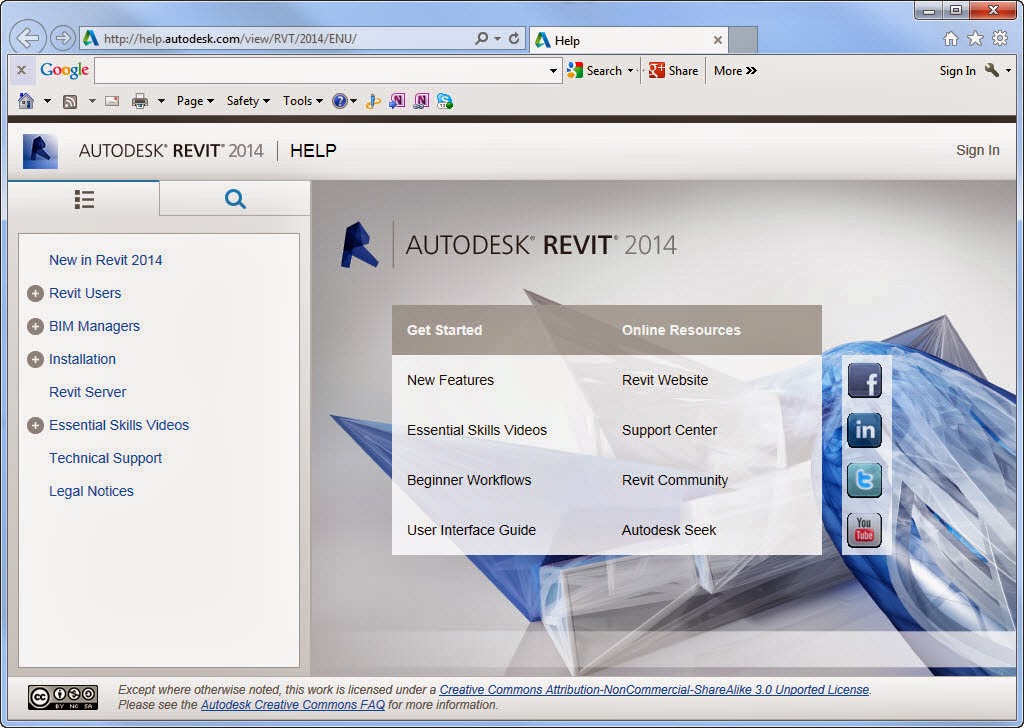Open the Autodesk Creative Commons FAQ link
This screenshot has width=1024, height=728.
click(x=292, y=705)
